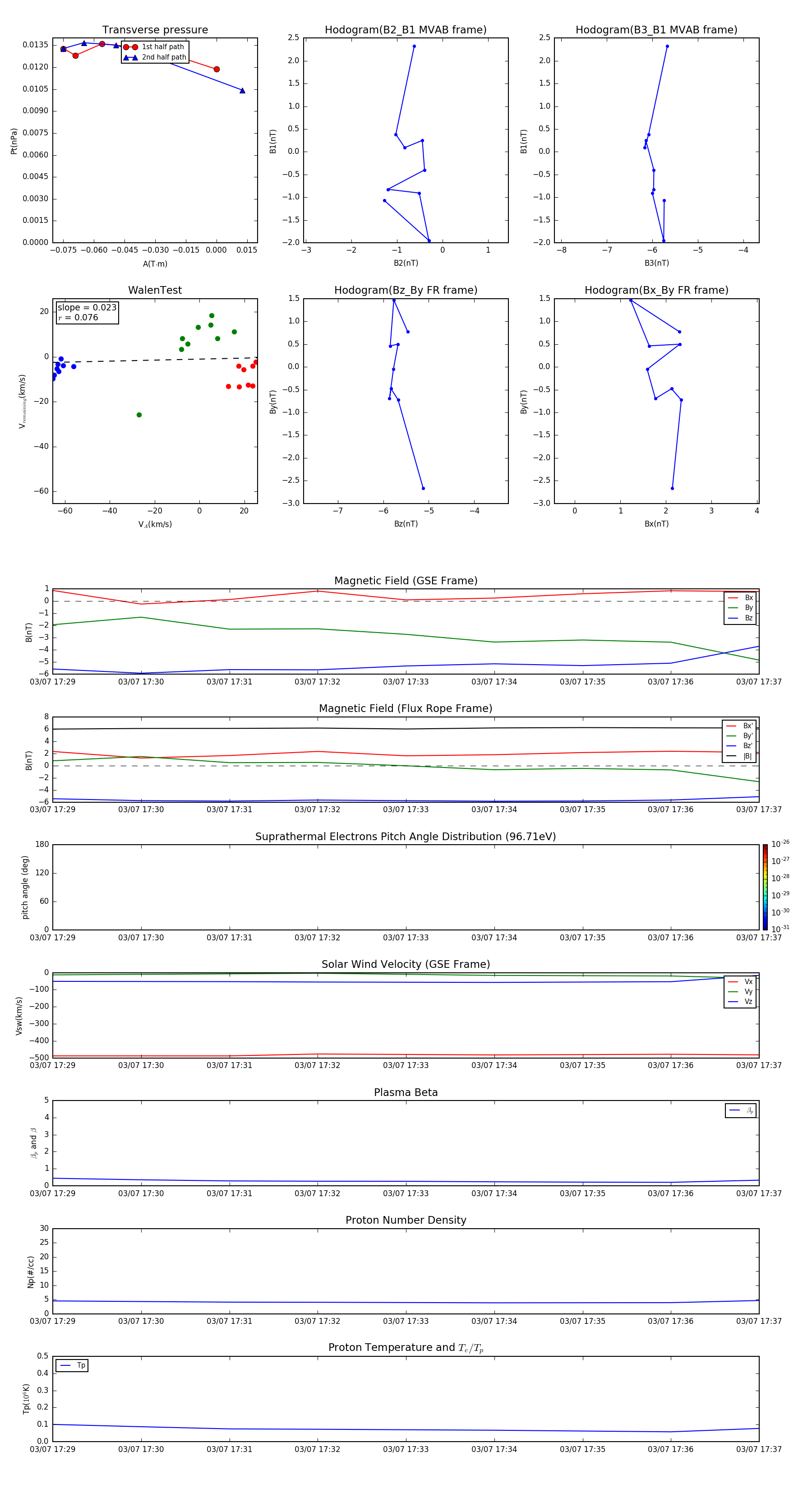Click the "V_A(km/s)" x-axis label
This screenshot has width=812, height=1489.
pyautogui.click(x=155, y=524)
